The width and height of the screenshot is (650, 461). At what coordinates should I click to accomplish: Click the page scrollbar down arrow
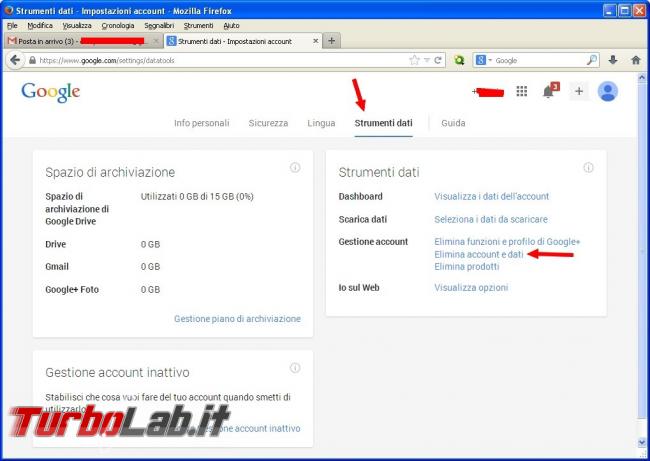tap(642, 443)
